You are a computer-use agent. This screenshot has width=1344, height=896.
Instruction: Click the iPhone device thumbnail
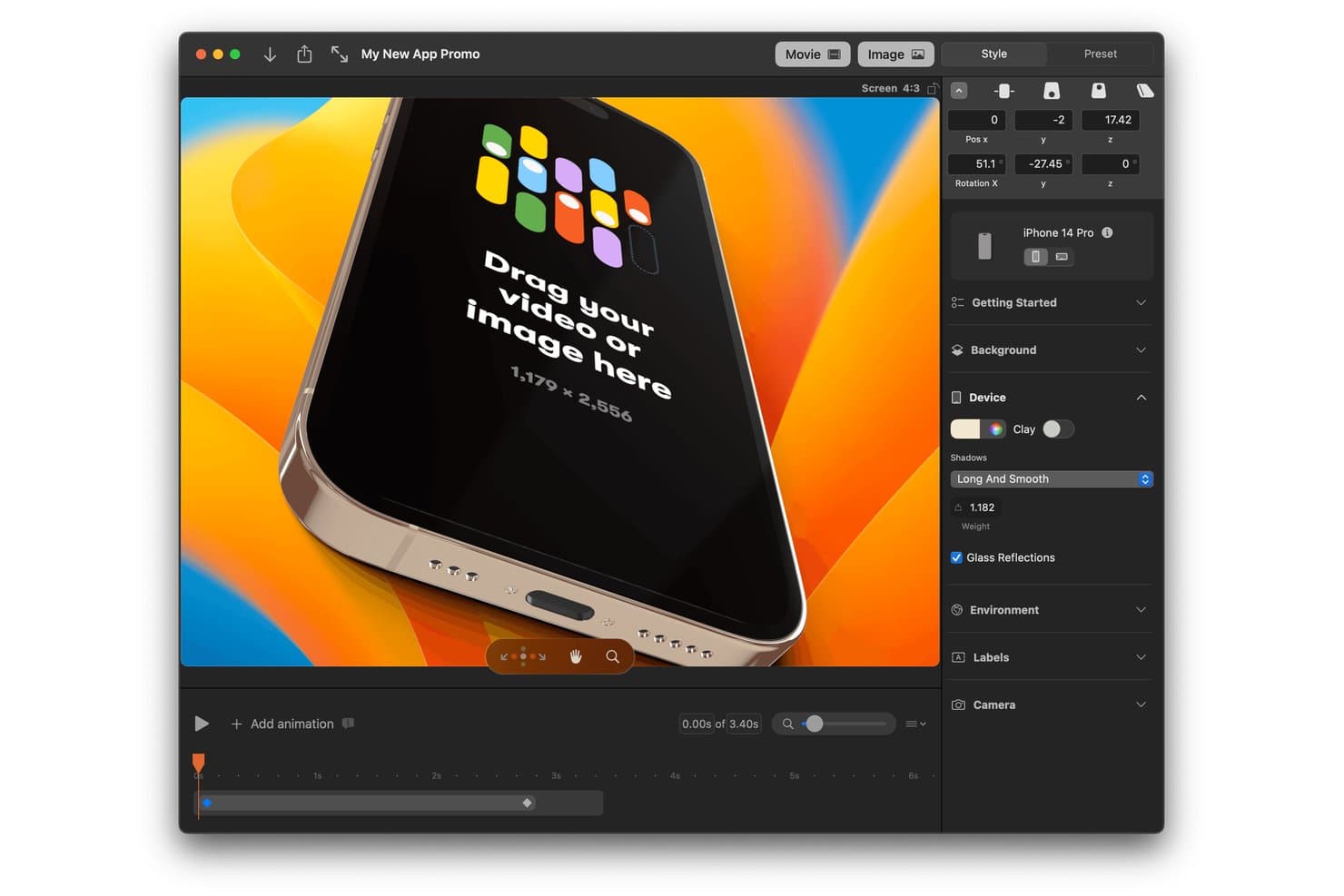point(984,246)
